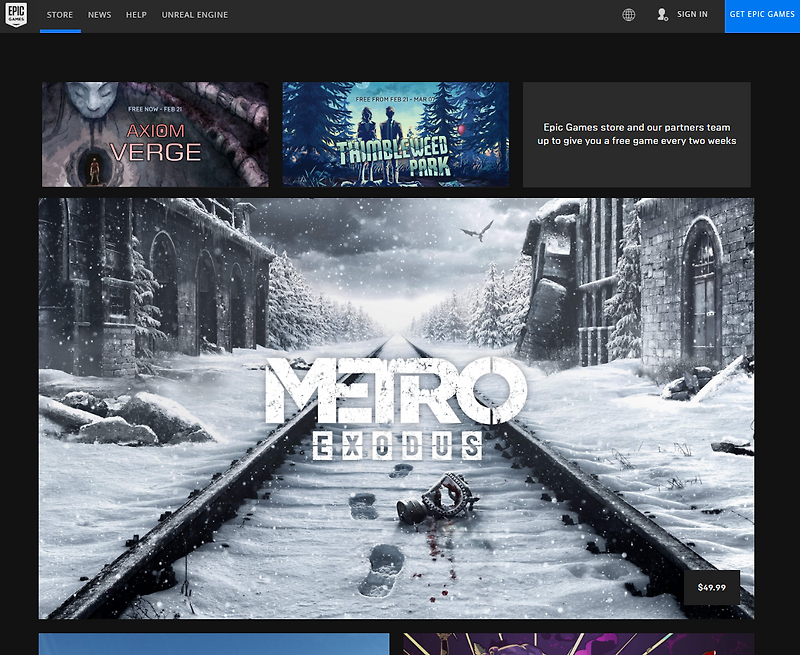Click the Sign In link
800x655 pixels.
click(x=692, y=14)
